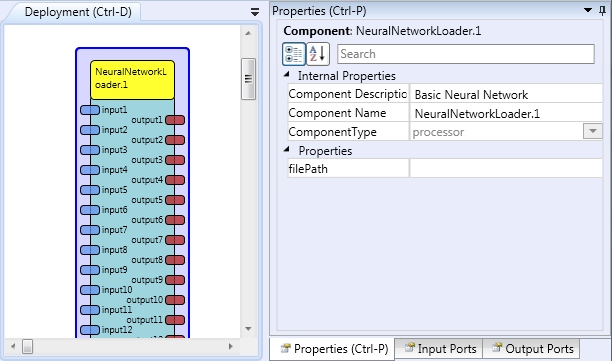
Task: Click the deployment scroll right arrow
Action: point(231,346)
